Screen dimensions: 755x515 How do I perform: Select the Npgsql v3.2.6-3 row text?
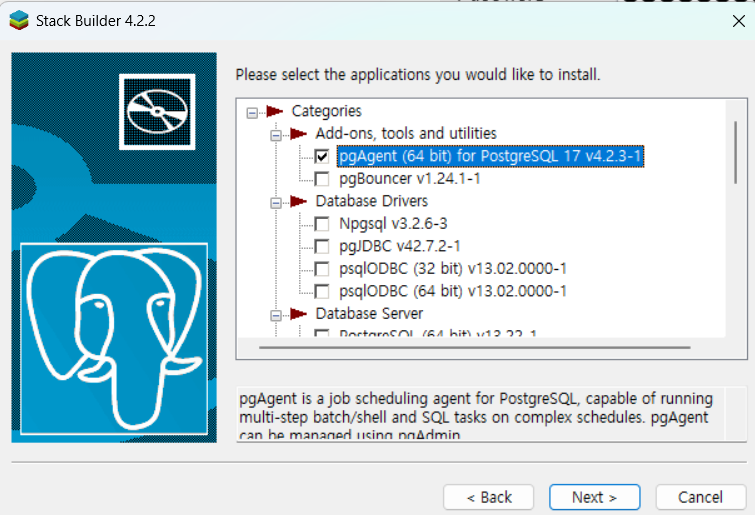(393, 224)
